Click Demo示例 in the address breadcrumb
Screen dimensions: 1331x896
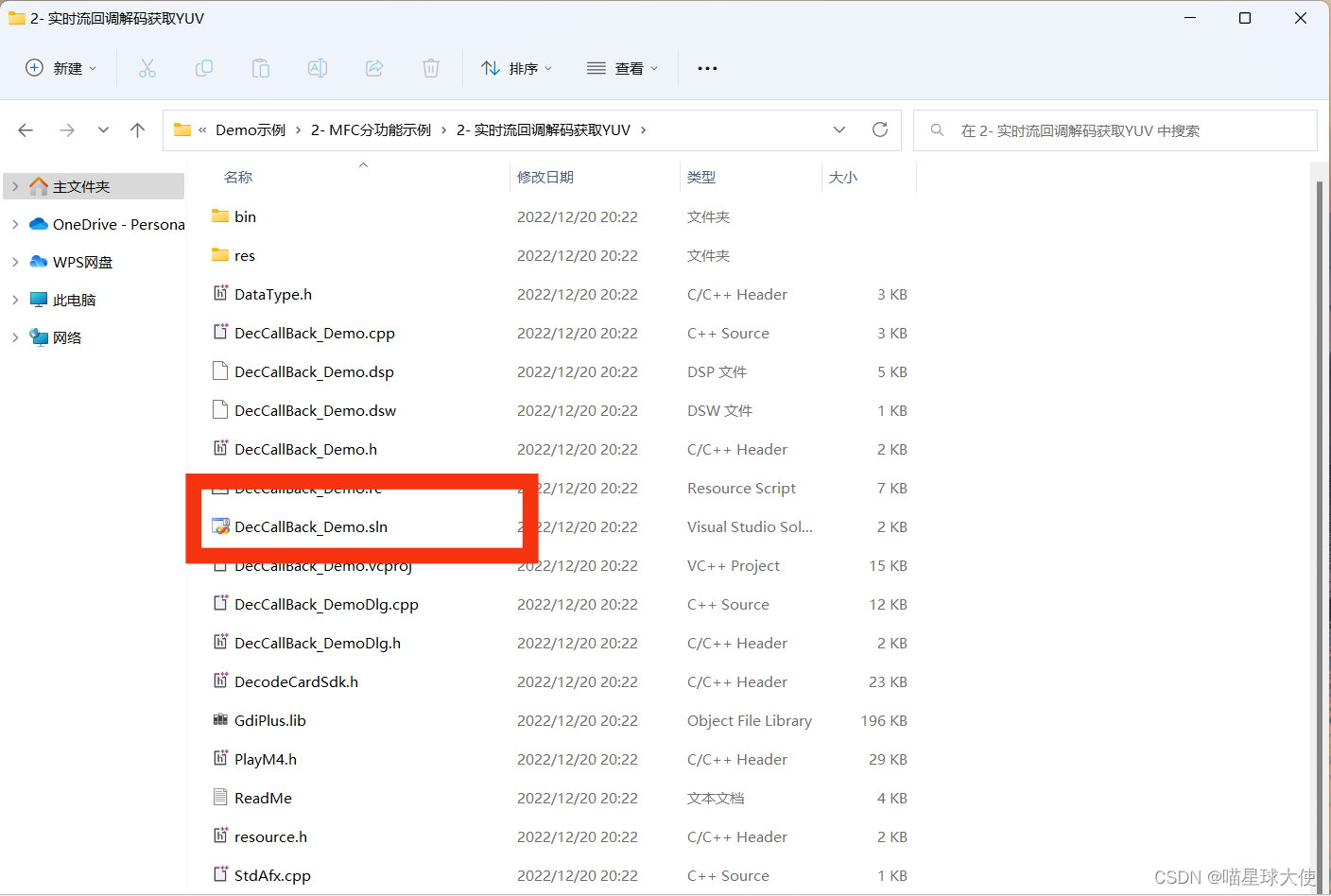click(251, 130)
